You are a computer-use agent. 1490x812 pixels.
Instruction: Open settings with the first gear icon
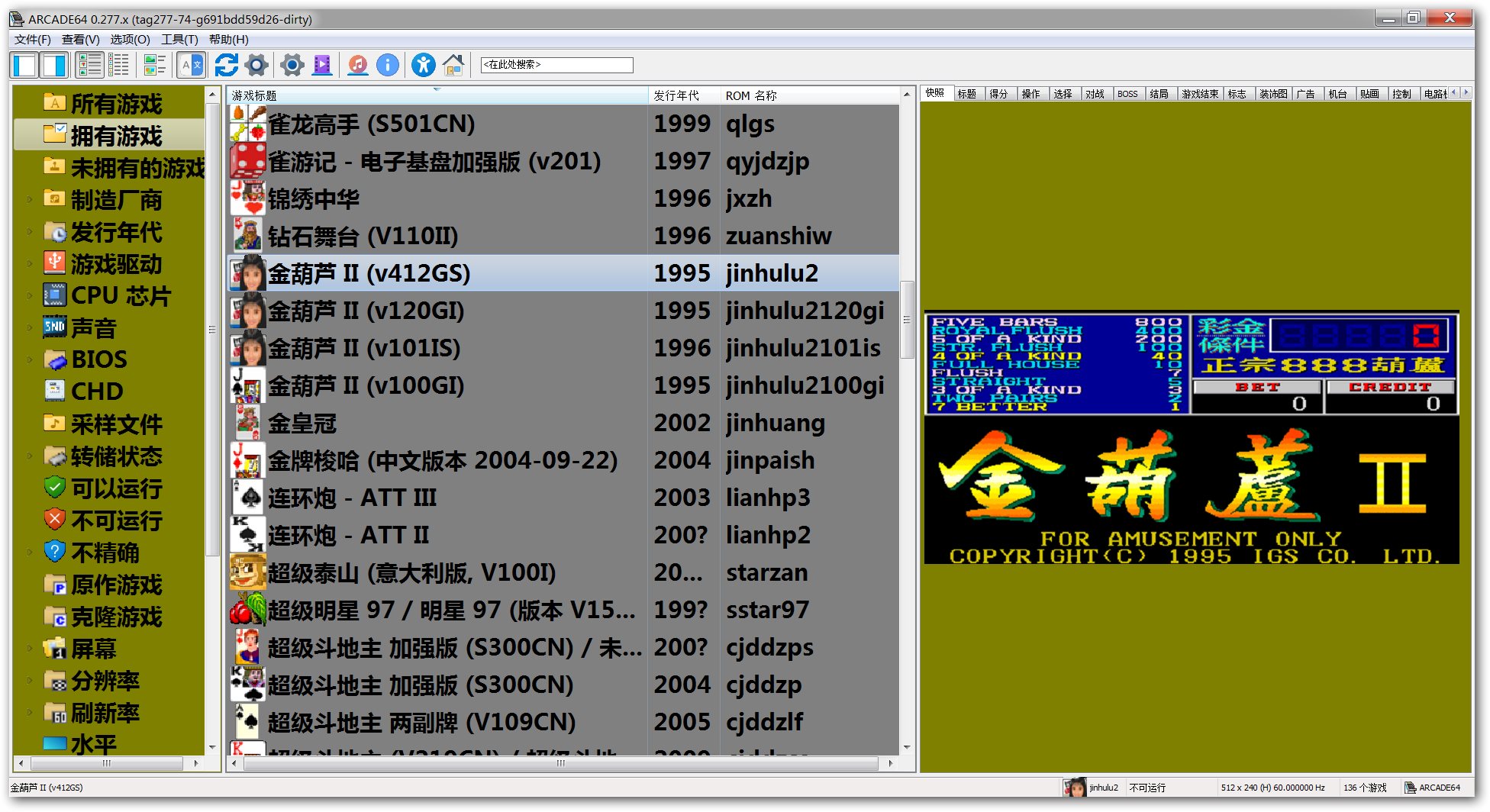(x=256, y=66)
